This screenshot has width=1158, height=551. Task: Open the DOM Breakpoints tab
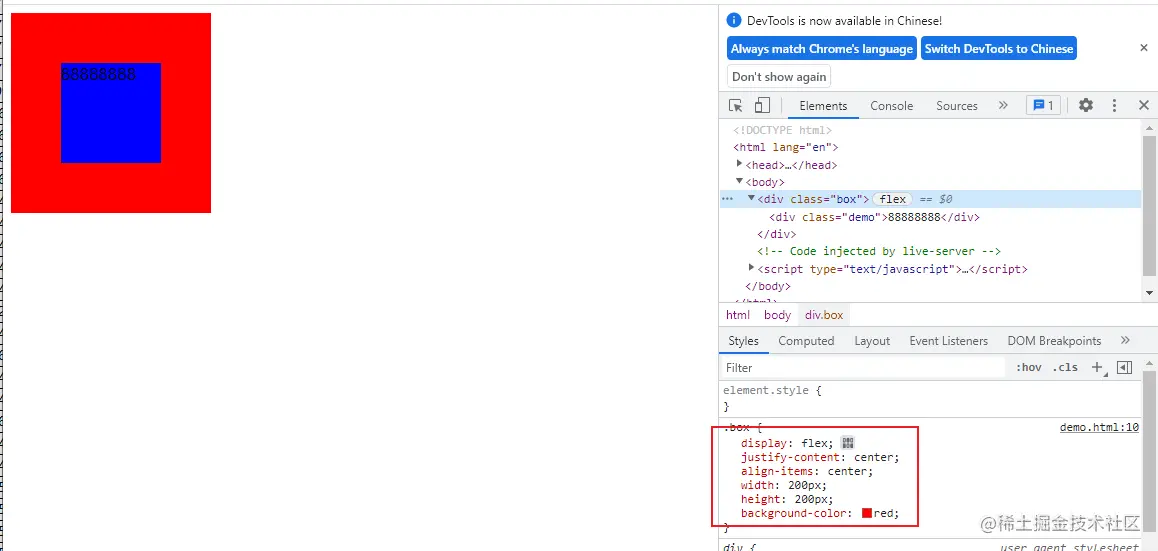pyautogui.click(x=1054, y=340)
